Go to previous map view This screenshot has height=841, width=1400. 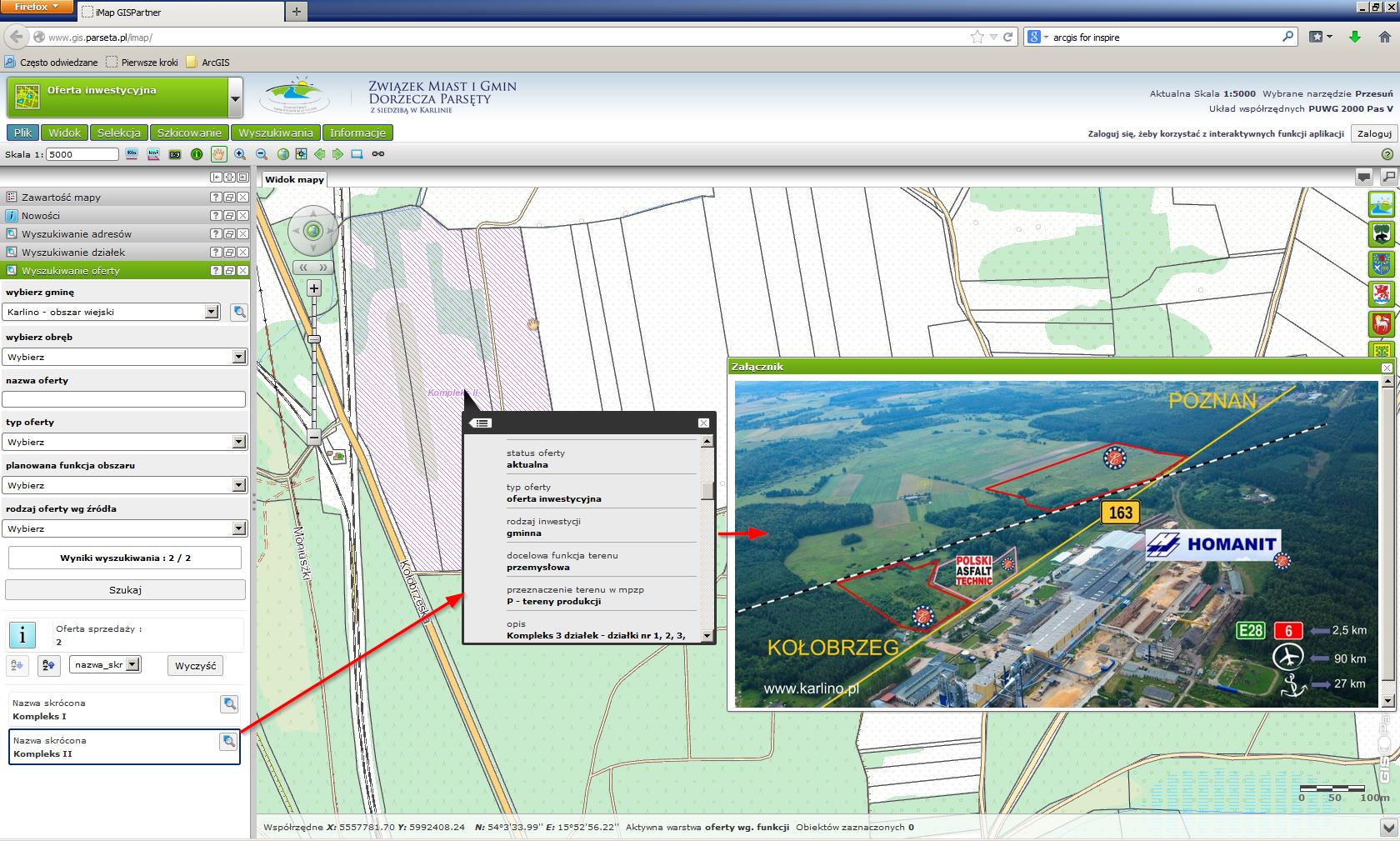point(319,154)
